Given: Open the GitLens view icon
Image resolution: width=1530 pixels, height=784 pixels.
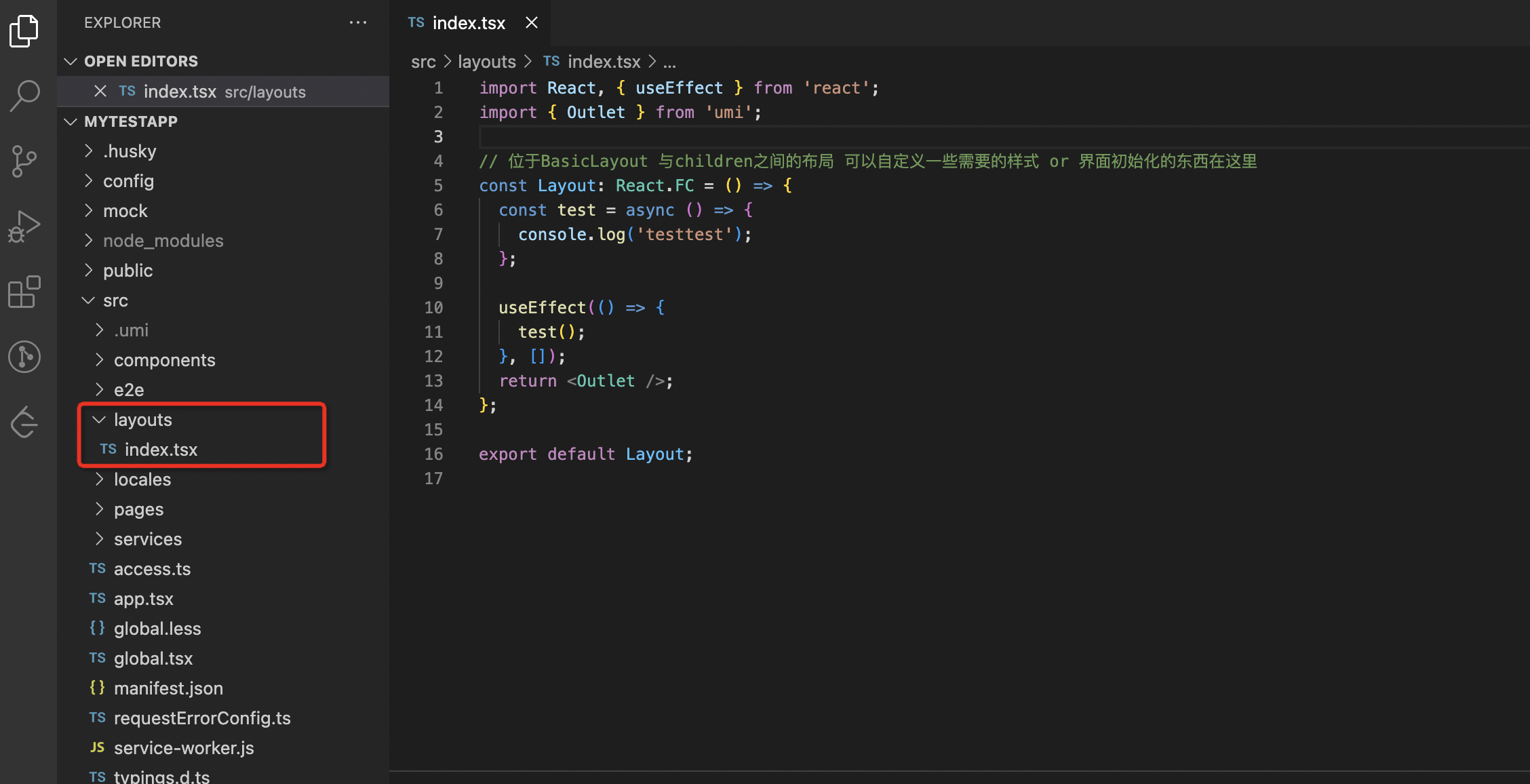Looking at the screenshot, I should 24,357.
